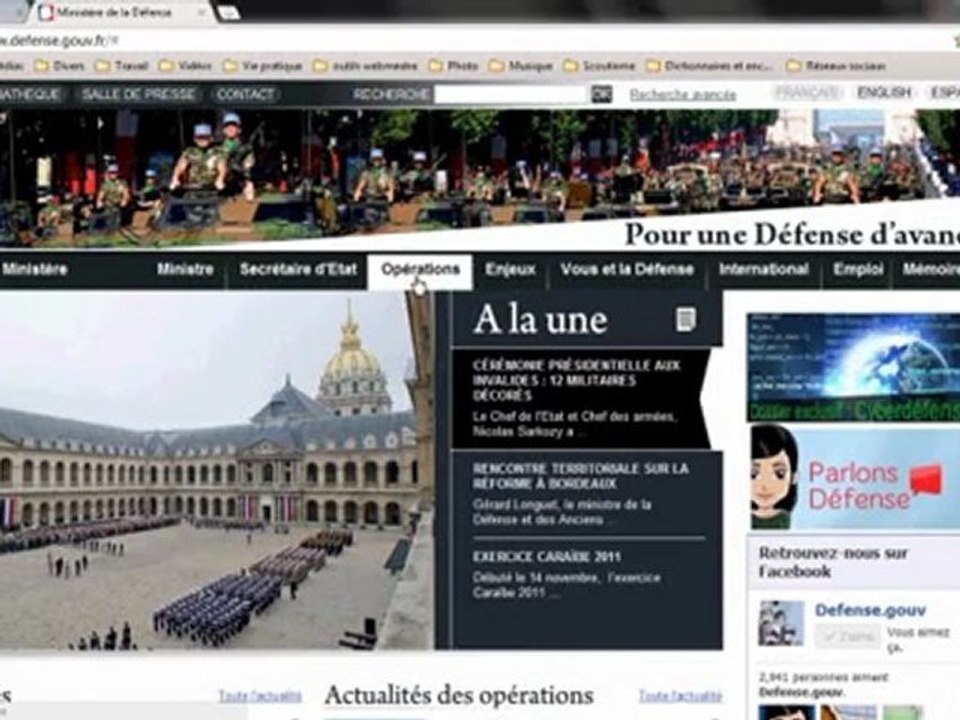Click the Actualités des opérations heading
The width and height of the screenshot is (960, 720).
(459, 696)
